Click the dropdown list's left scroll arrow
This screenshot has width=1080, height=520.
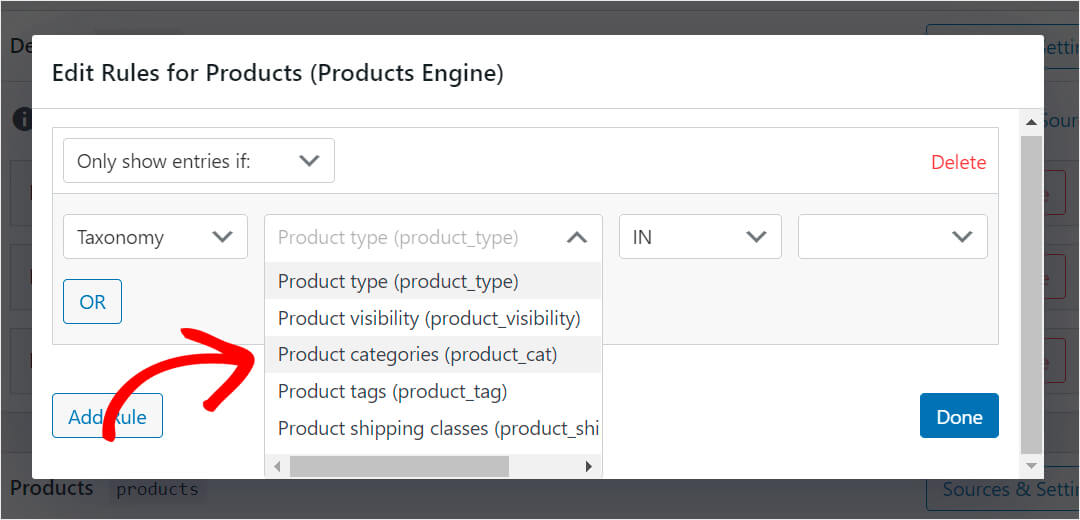(x=277, y=466)
